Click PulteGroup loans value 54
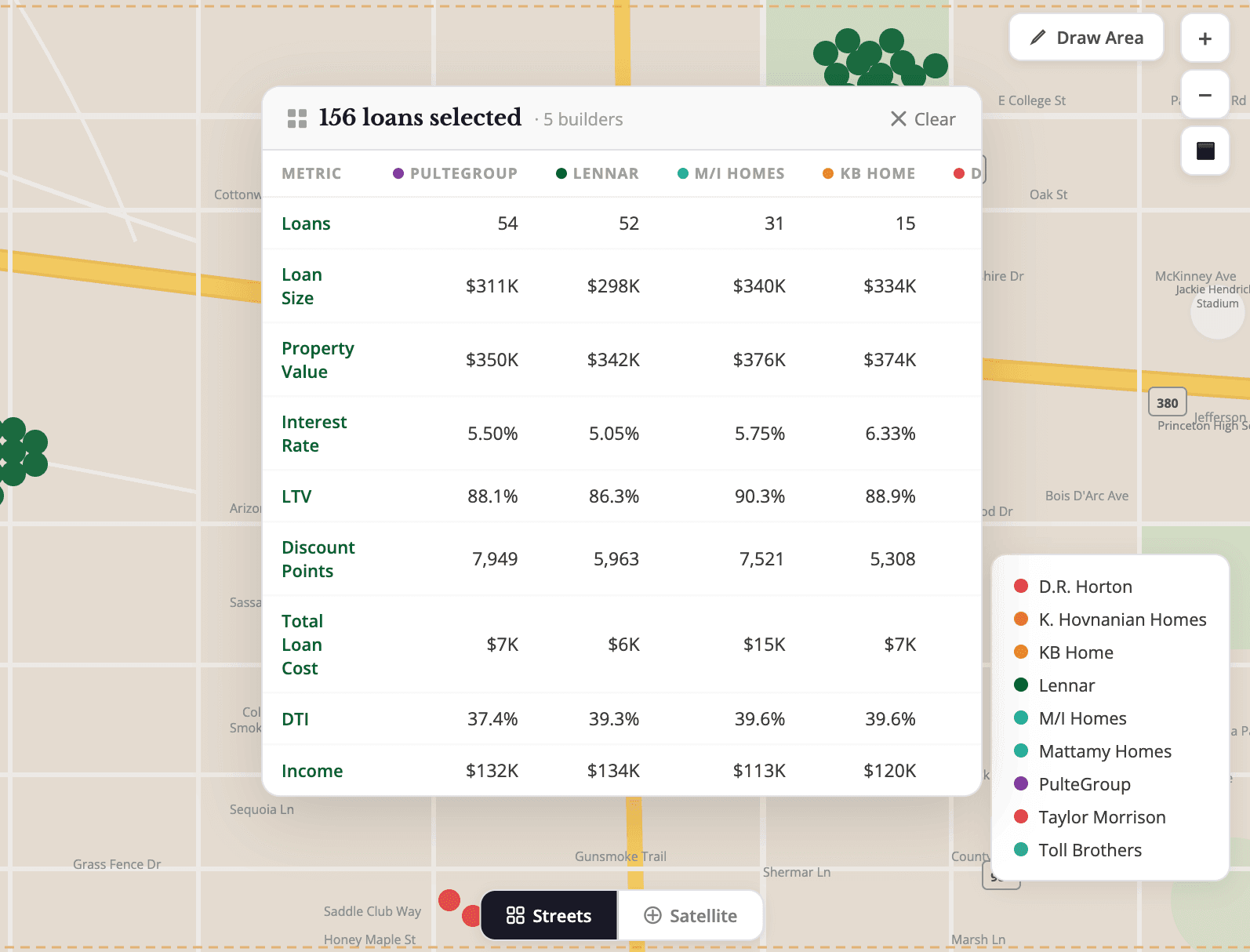Screen dimensions: 1250x952 pyautogui.click(x=507, y=223)
